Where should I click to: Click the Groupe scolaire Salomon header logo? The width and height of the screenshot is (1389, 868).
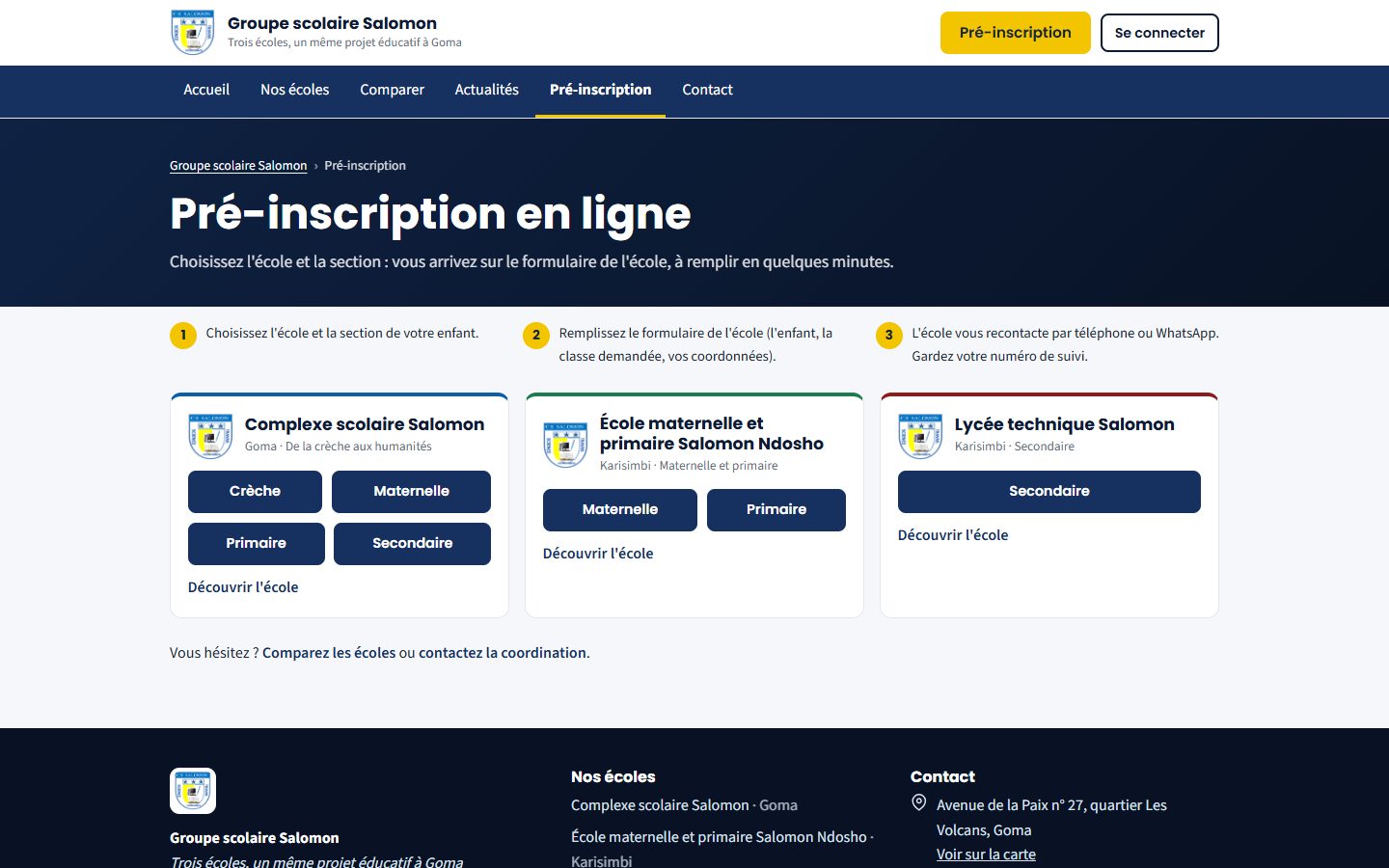click(x=192, y=33)
